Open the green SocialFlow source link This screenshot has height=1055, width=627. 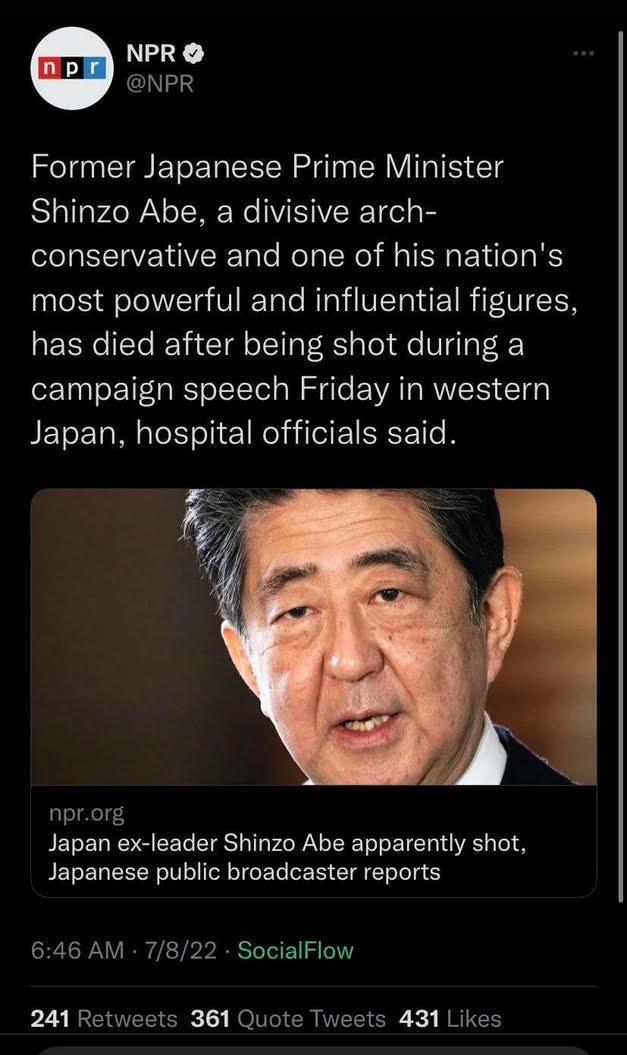tap(295, 950)
